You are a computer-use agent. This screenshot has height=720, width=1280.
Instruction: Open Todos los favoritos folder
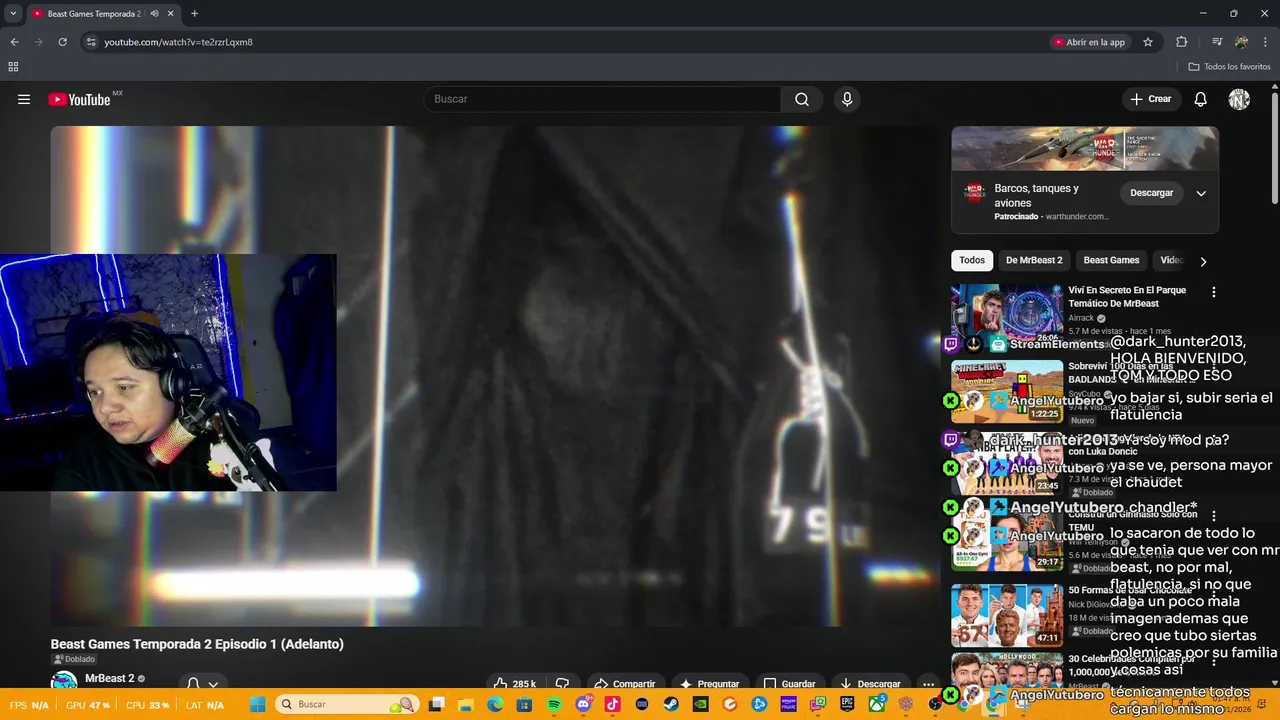[1229, 67]
